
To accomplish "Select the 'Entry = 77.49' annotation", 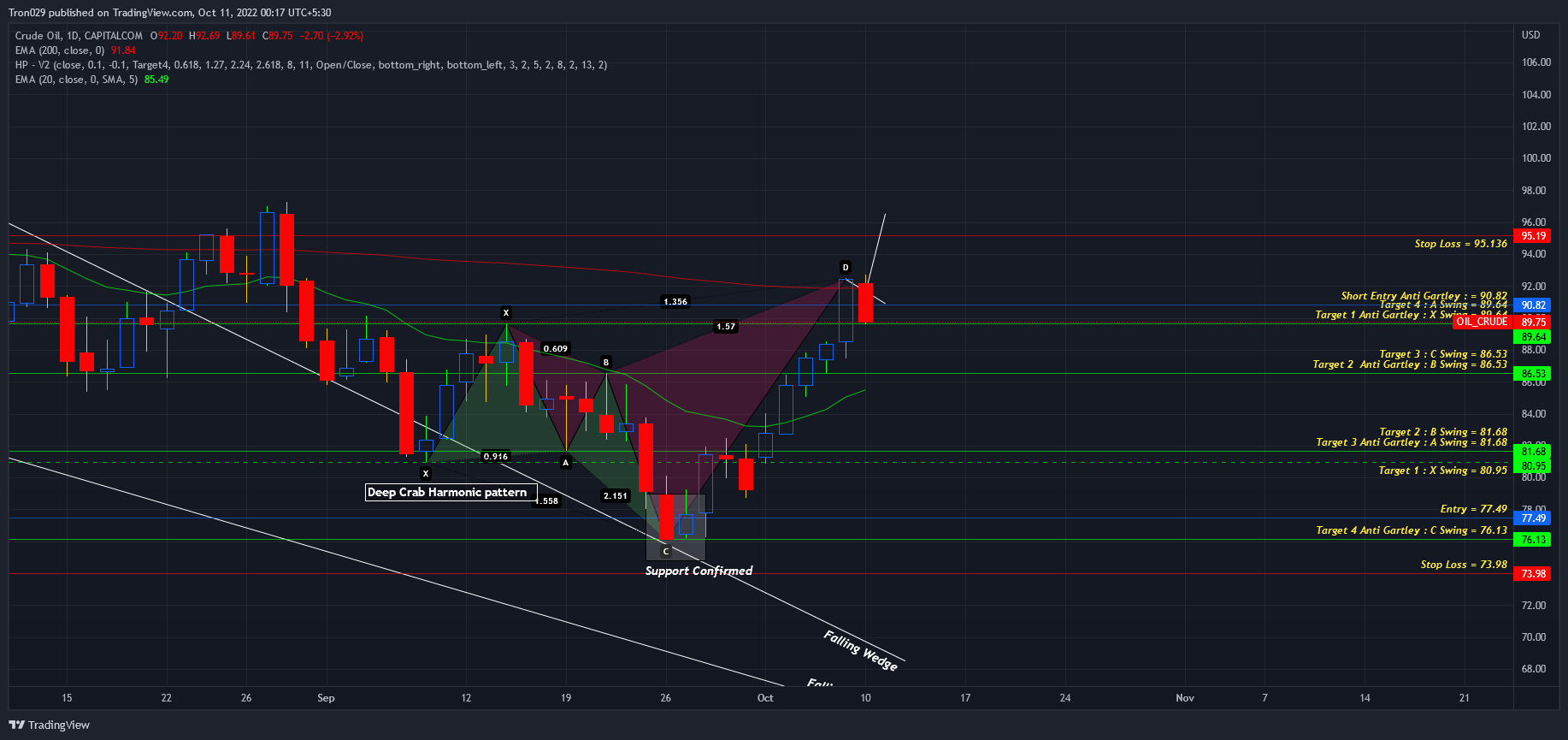I will coord(1474,509).
